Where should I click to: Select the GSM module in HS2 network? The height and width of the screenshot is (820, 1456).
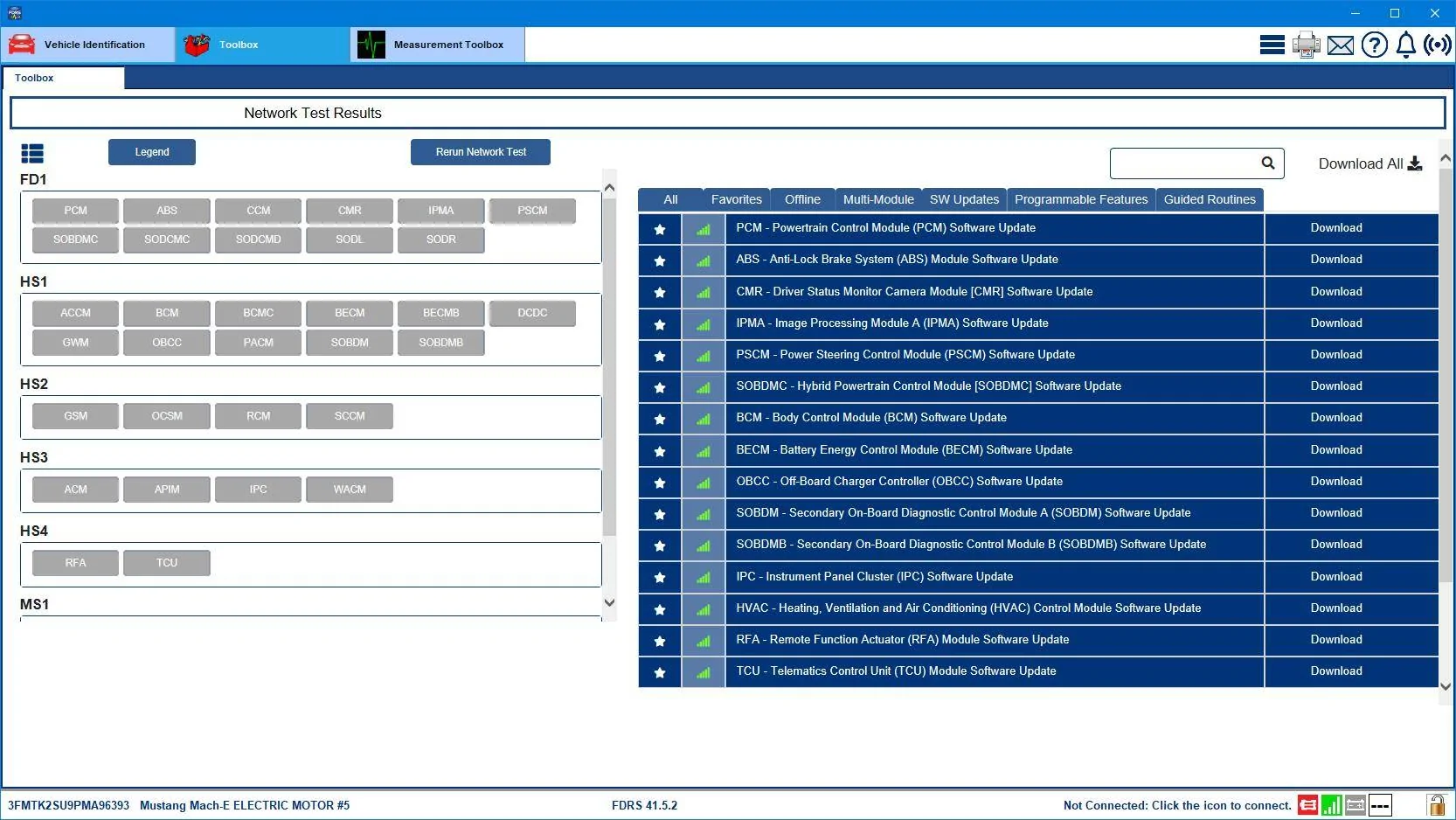point(75,416)
